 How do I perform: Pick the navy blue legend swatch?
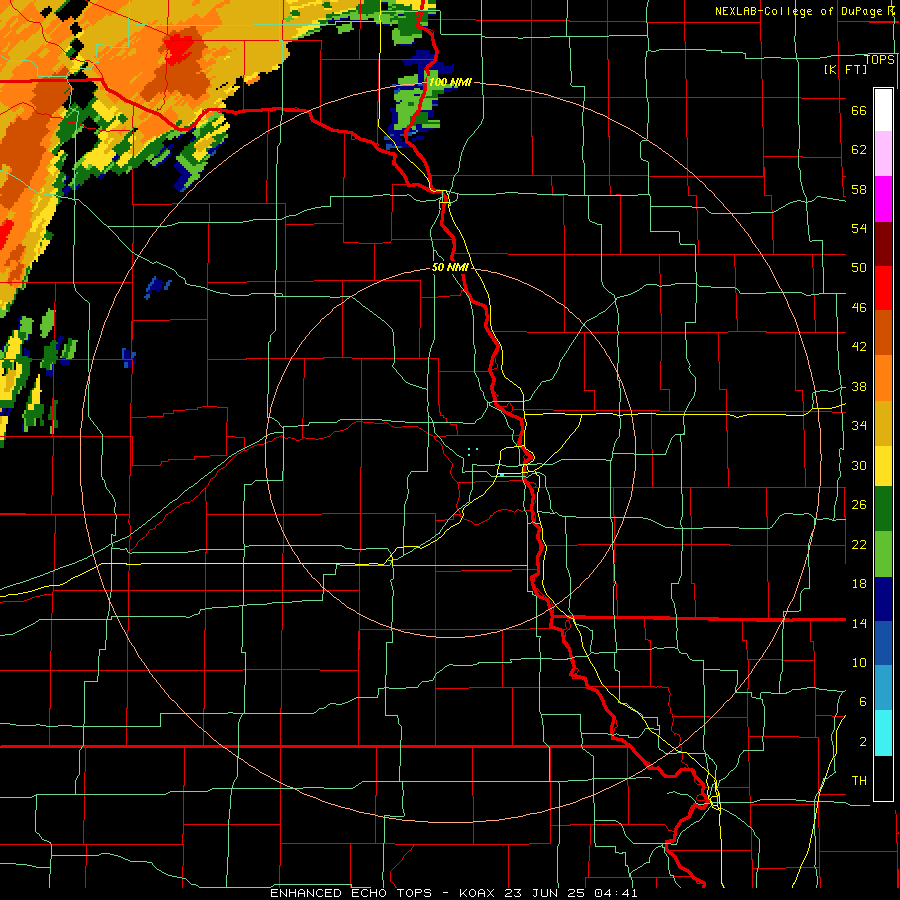(883, 599)
